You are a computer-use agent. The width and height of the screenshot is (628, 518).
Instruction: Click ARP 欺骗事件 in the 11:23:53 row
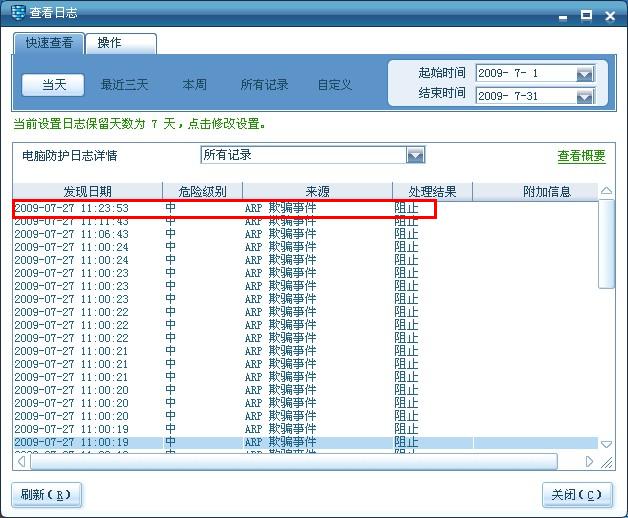pos(280,208)
